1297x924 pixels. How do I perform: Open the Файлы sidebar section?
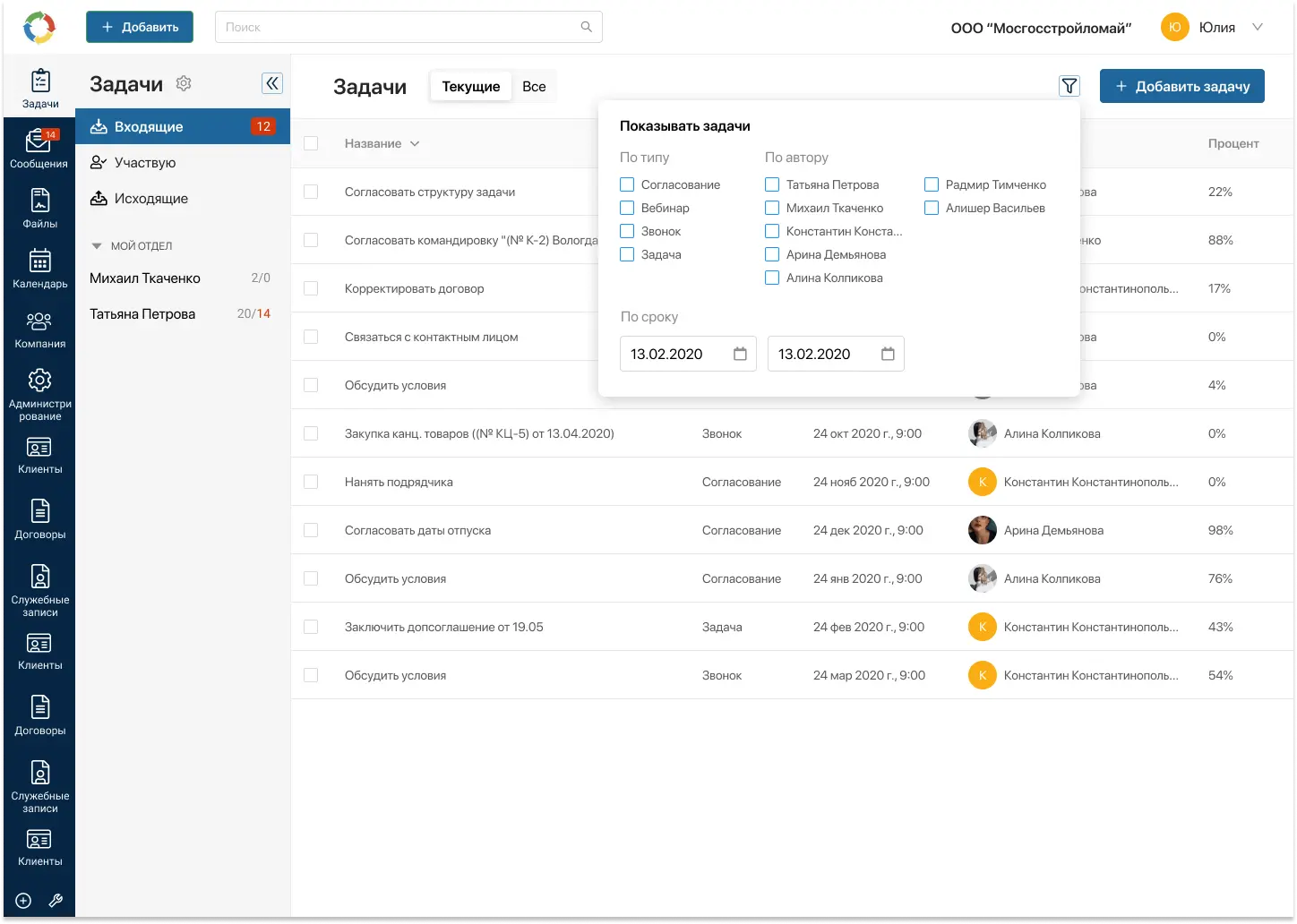point(40,209)
